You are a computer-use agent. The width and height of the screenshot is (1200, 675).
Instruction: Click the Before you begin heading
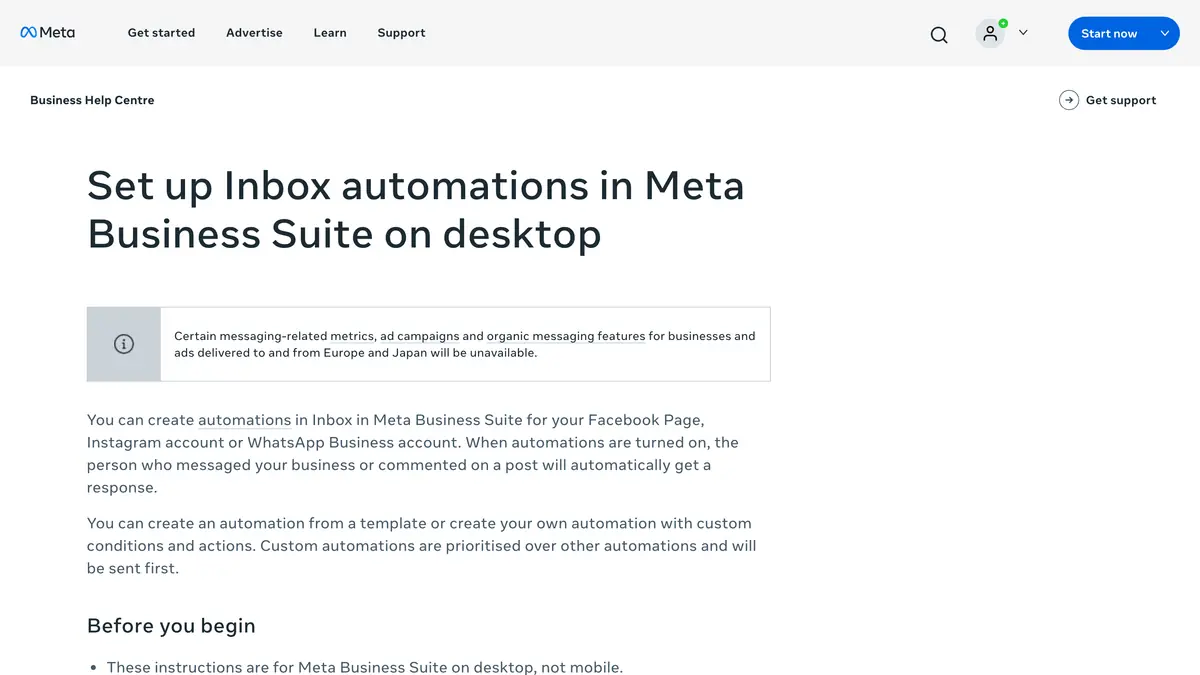pos(171,626)
